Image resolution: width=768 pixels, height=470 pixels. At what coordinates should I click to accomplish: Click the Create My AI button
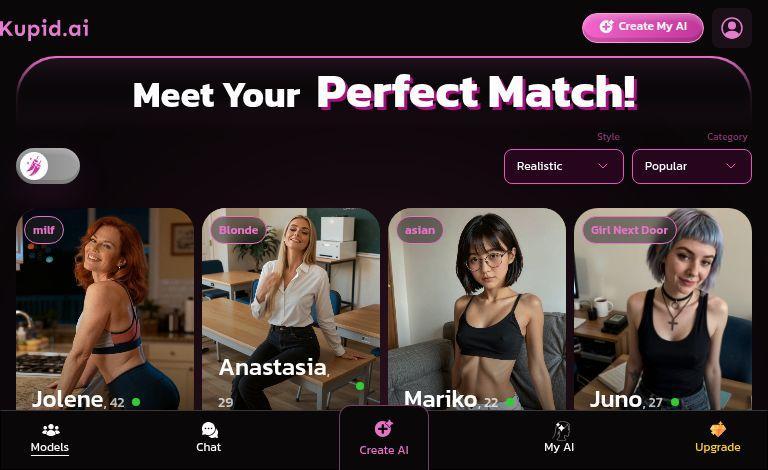[x=643, y=27]
